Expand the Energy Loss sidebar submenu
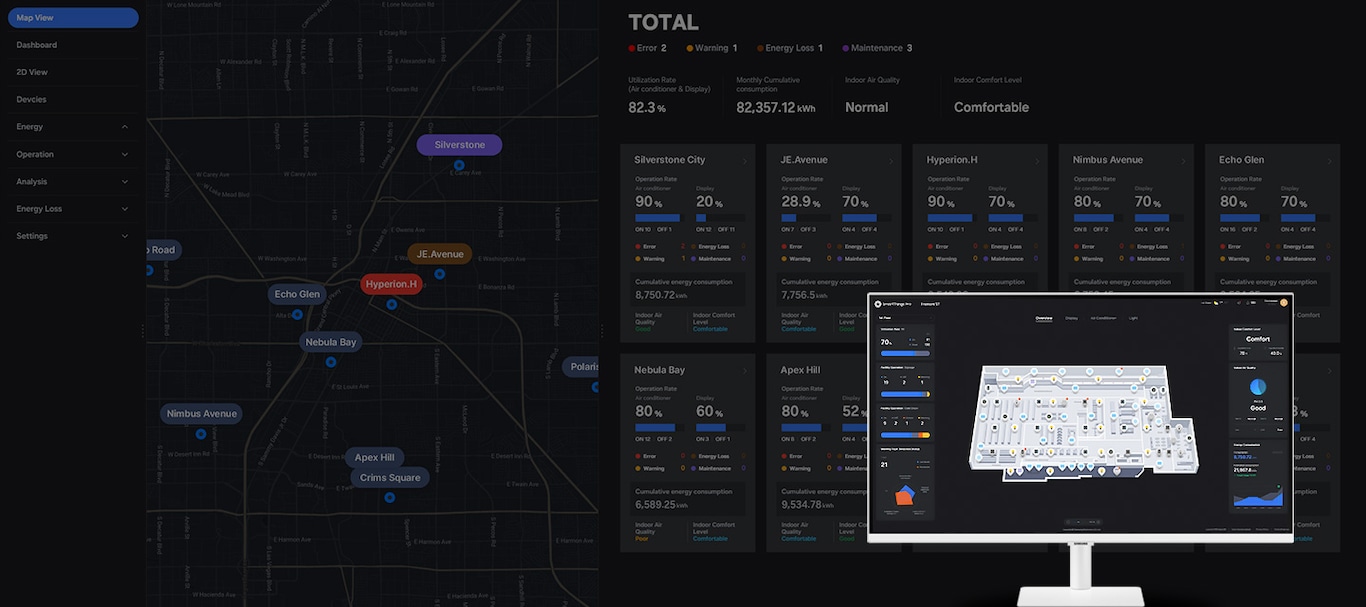This screenshot has width=1366, height=607. click(125, 209)
